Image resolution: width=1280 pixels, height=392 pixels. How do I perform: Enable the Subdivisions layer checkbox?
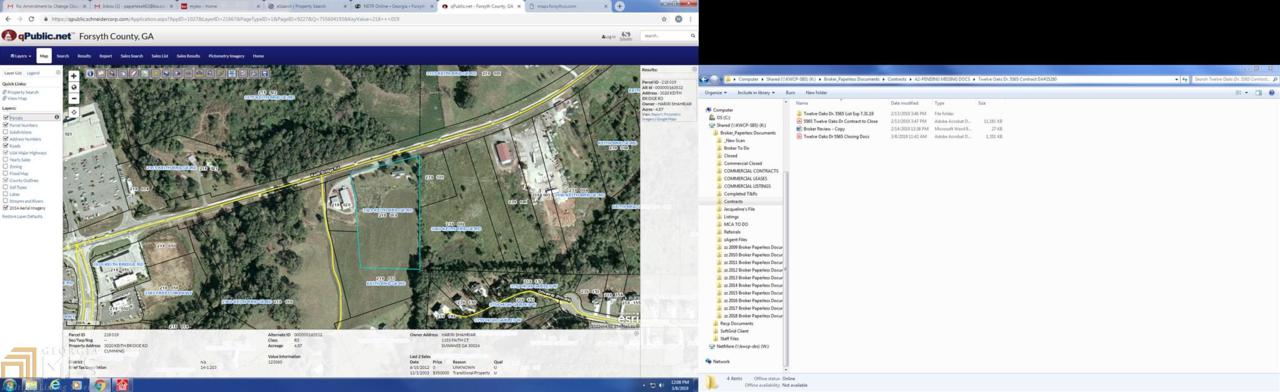coord(6,132)
